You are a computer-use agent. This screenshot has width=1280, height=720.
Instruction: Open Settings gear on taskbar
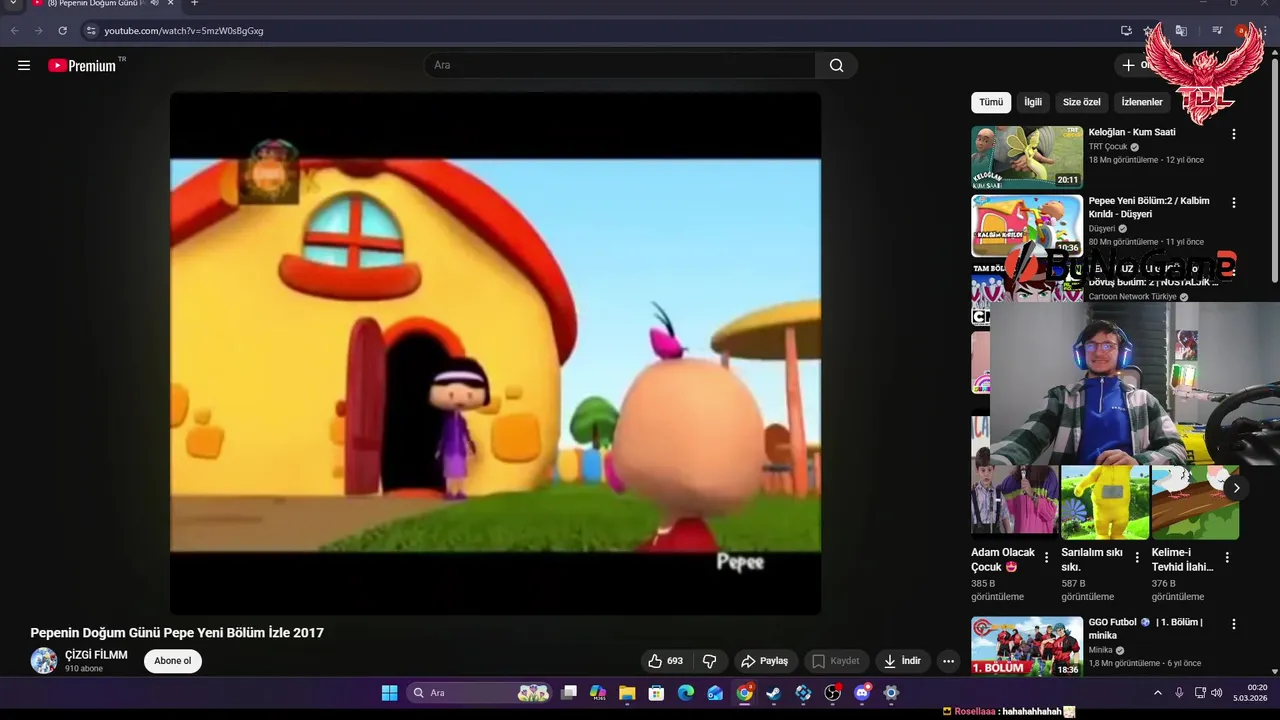891,693
